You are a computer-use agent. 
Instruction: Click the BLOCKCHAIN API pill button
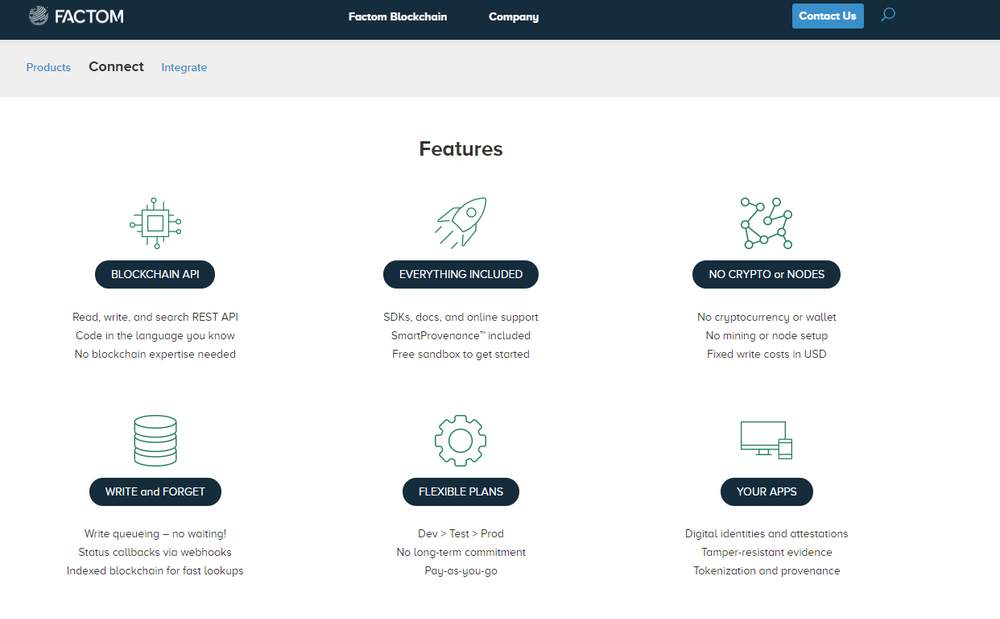155,274
